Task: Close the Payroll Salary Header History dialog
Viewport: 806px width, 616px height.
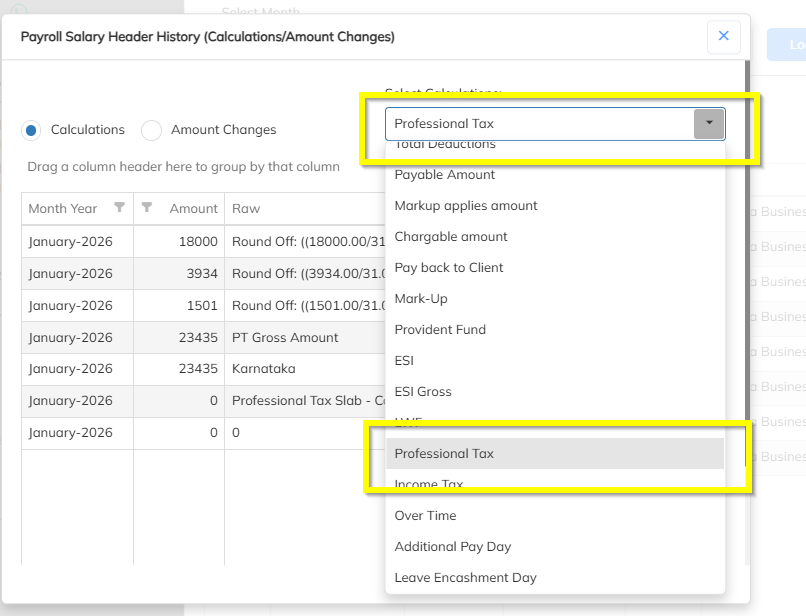Action: (x=723, y=37)
